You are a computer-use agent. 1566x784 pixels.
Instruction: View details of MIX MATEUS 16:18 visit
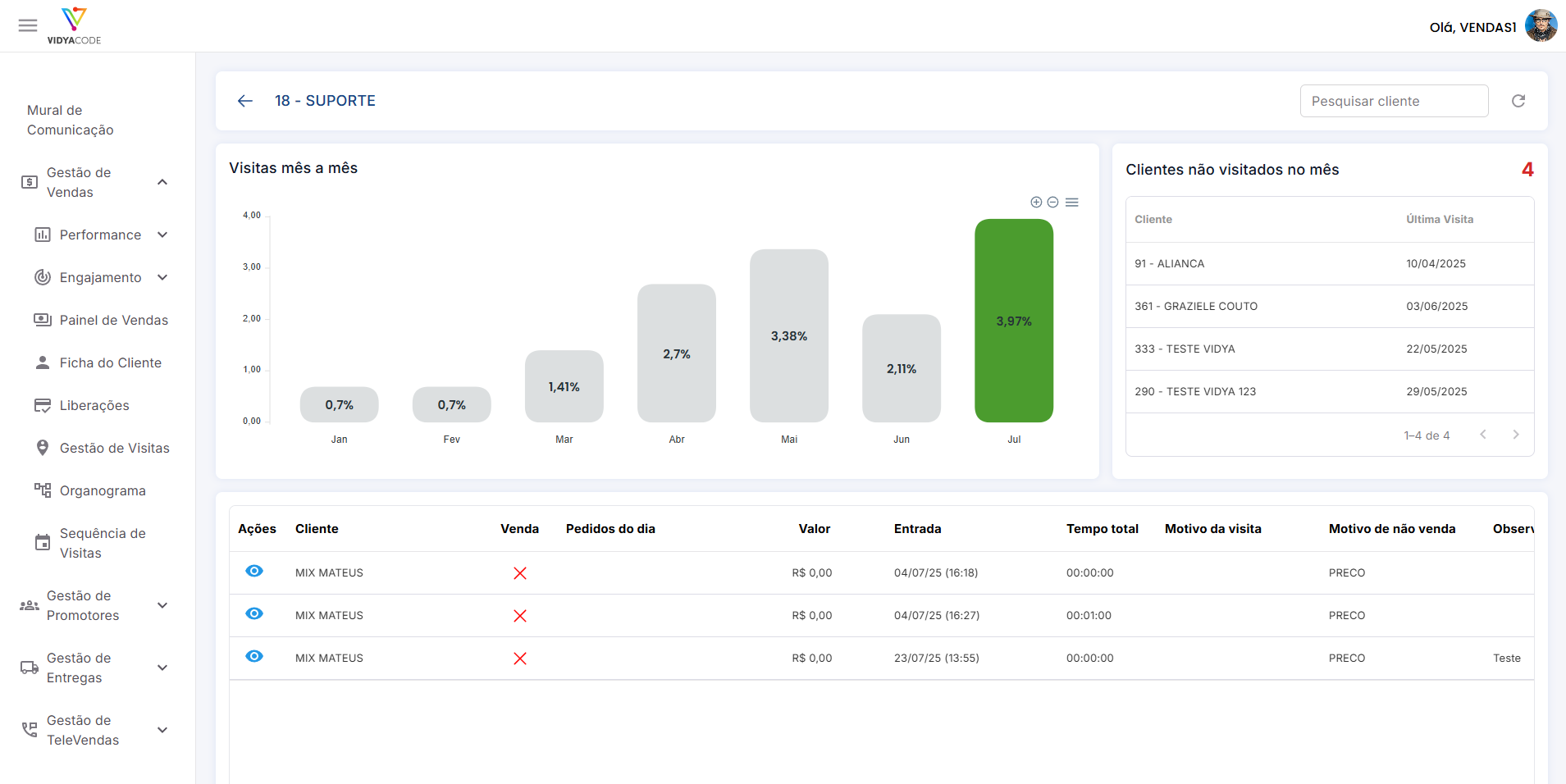coord(254,572)
